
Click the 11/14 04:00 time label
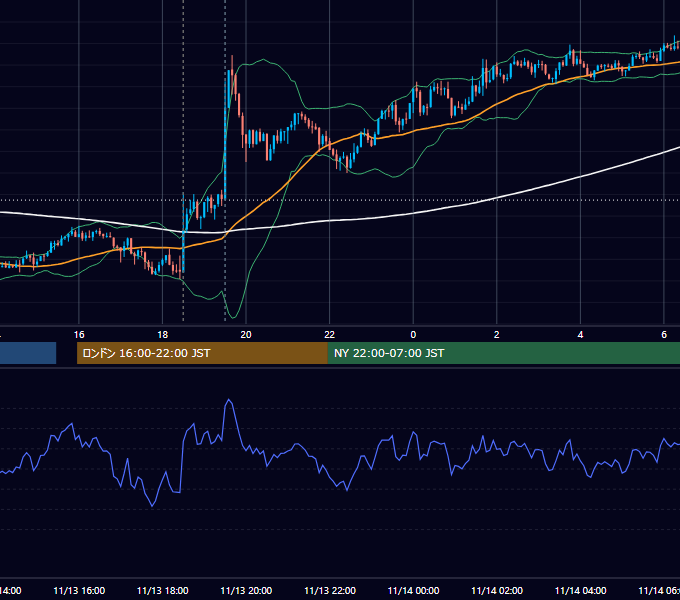(581, 590)
